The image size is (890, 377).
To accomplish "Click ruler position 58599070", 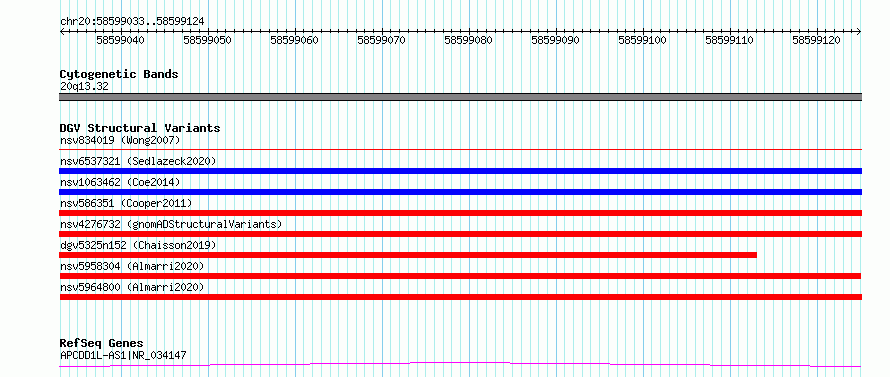I will 381,40.
